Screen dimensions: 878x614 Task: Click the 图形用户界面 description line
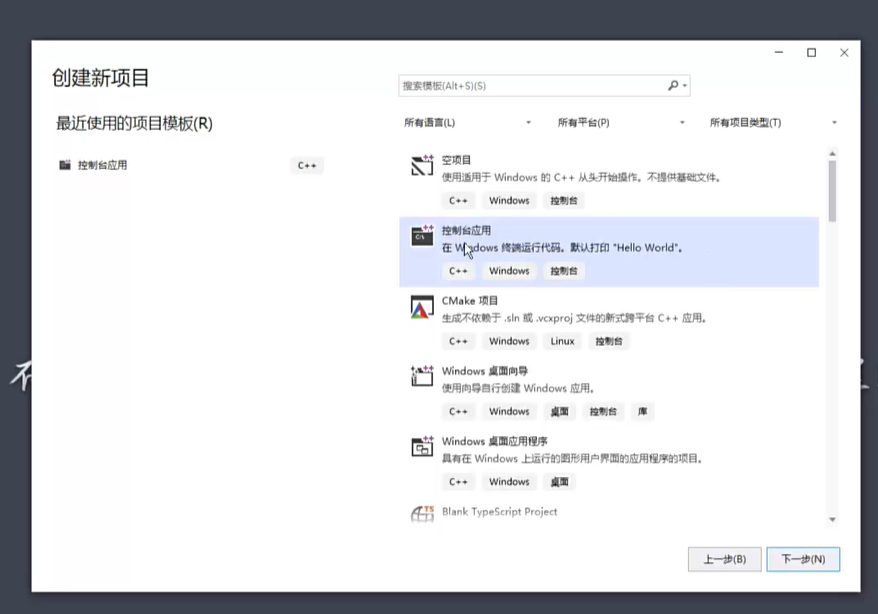click(572, 459)
